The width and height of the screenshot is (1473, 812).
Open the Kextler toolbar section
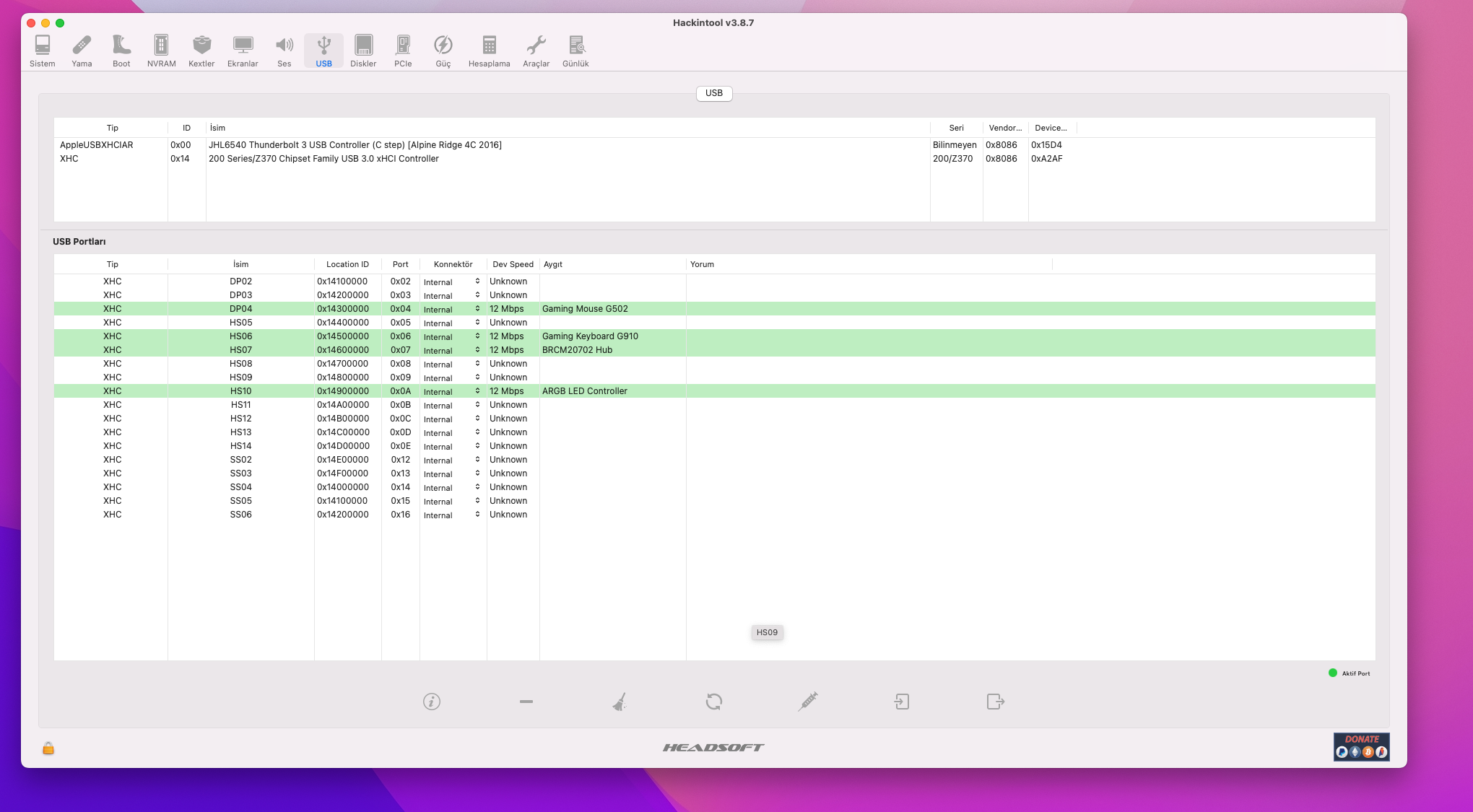(201, 51)
